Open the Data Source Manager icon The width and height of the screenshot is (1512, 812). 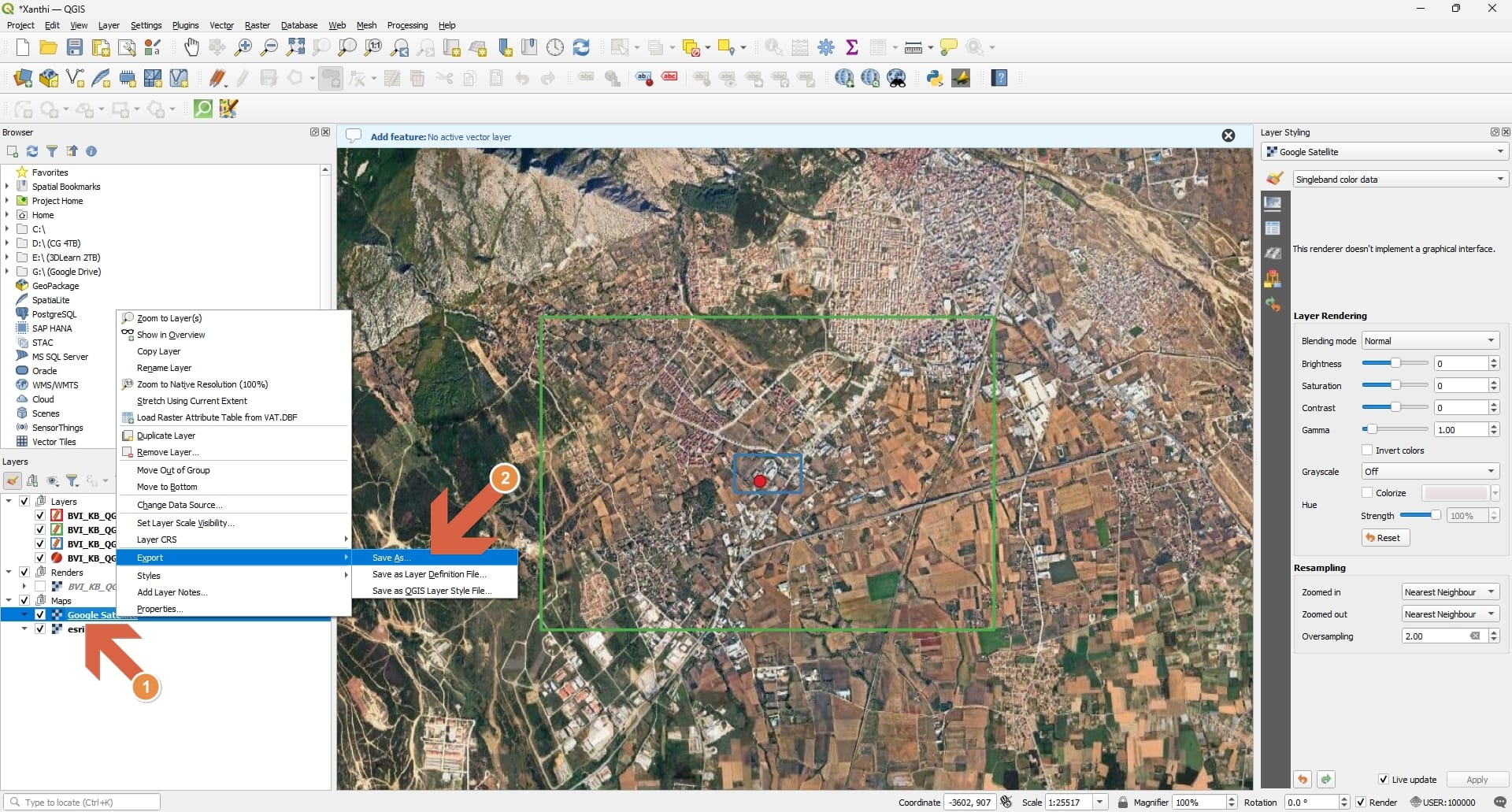click(23, 78)
